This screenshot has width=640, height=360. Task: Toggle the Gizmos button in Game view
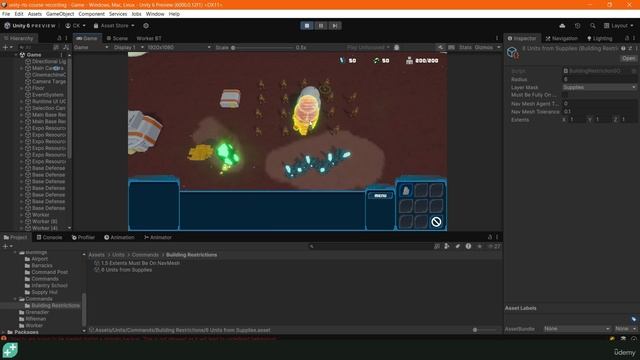point(484,47)
